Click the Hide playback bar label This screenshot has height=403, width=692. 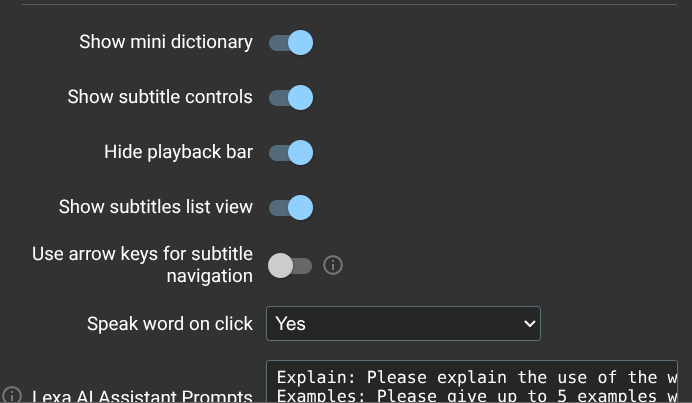(178, 152)
